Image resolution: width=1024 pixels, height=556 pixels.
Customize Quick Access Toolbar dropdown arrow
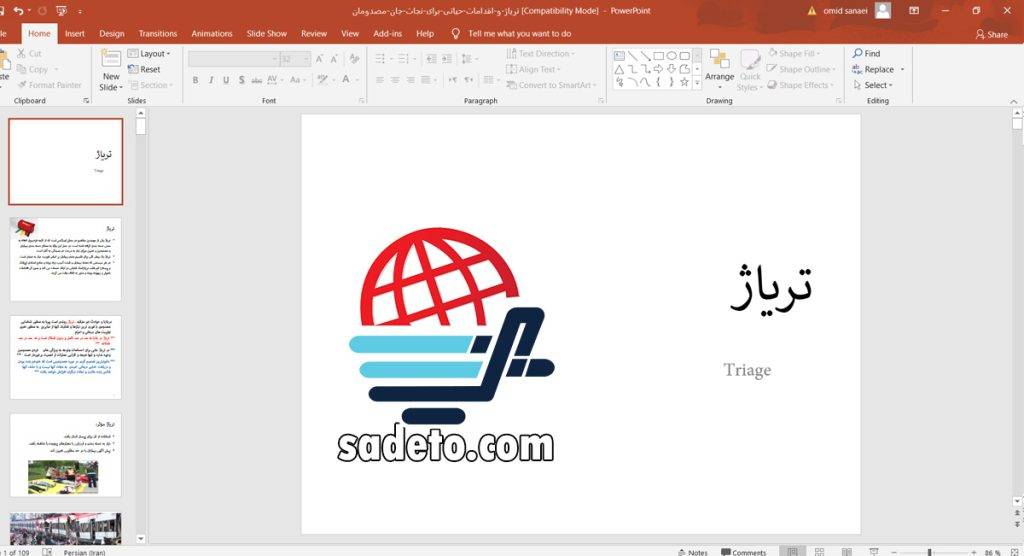coord(80,11)
